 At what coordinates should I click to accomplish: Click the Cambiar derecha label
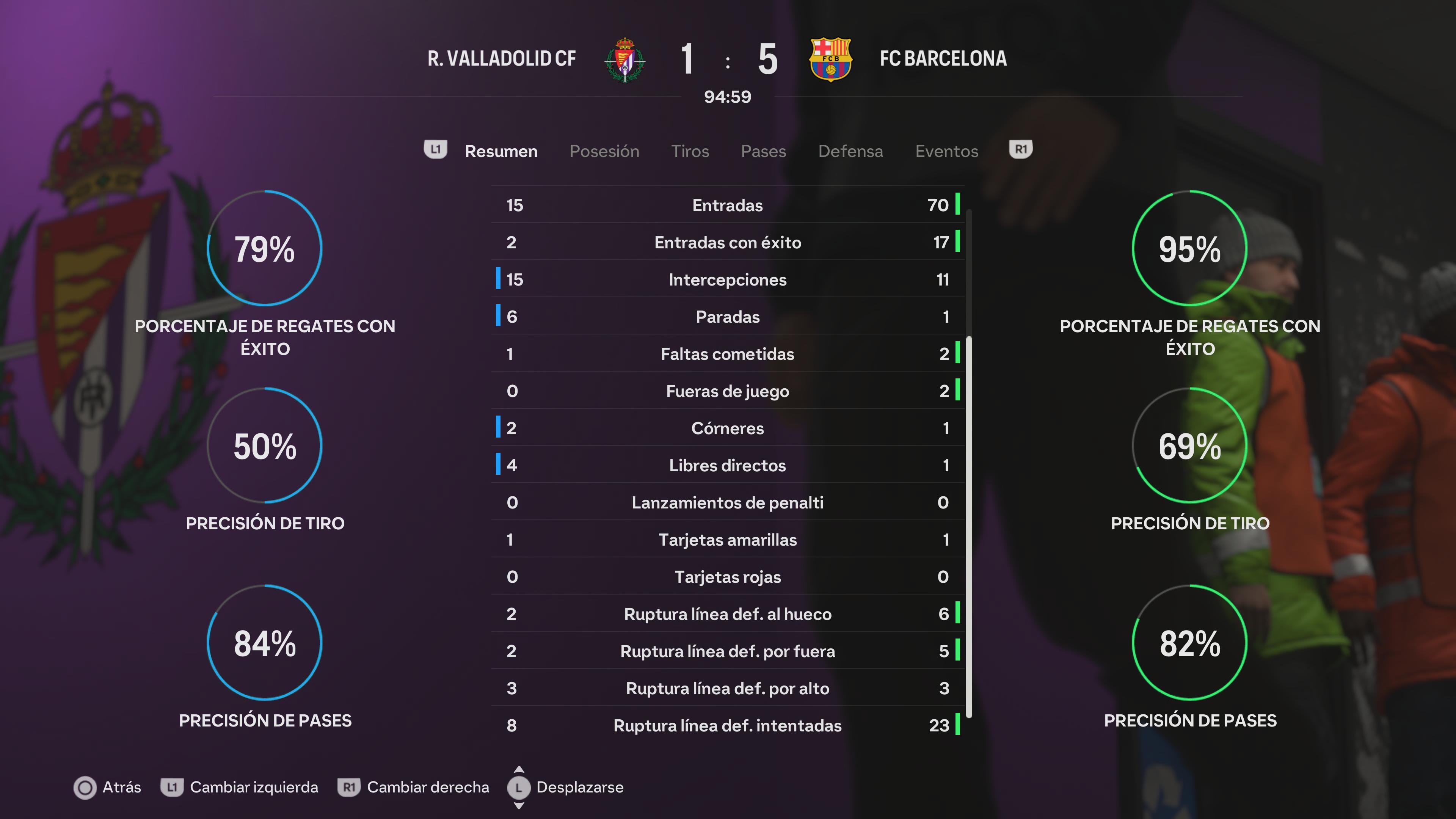(x=428, y=787)
